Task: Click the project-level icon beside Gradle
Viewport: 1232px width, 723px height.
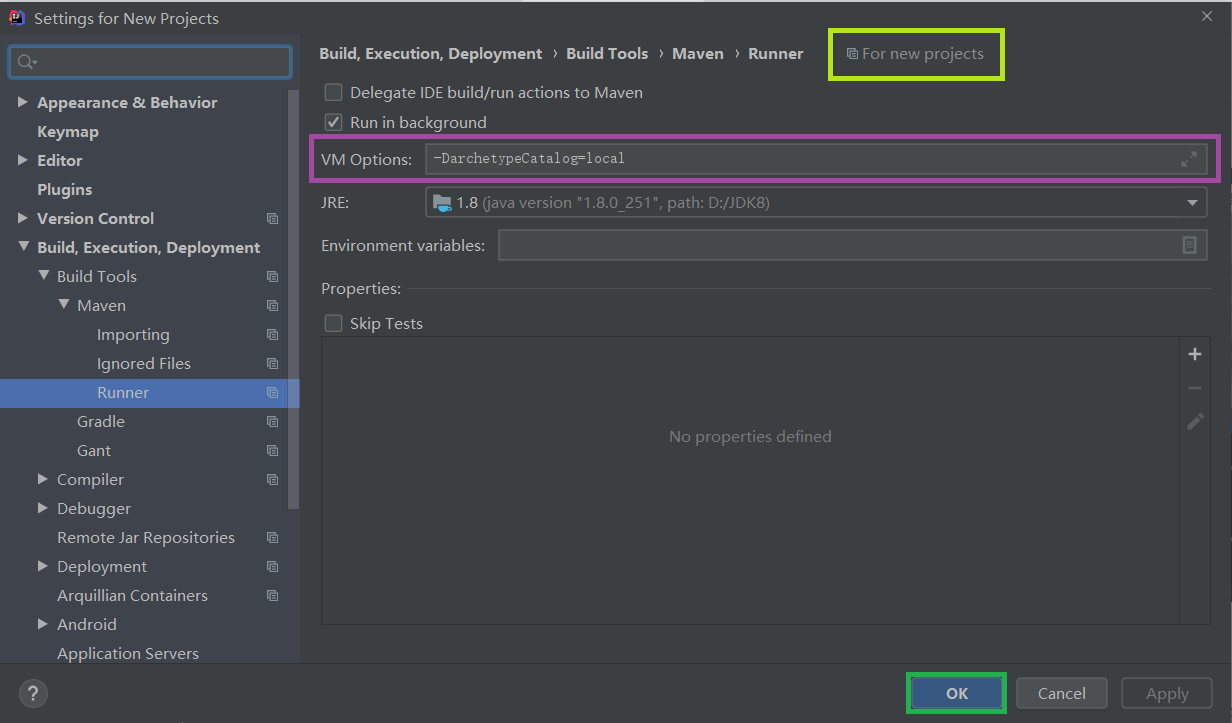Action: [x=272, y=421]
